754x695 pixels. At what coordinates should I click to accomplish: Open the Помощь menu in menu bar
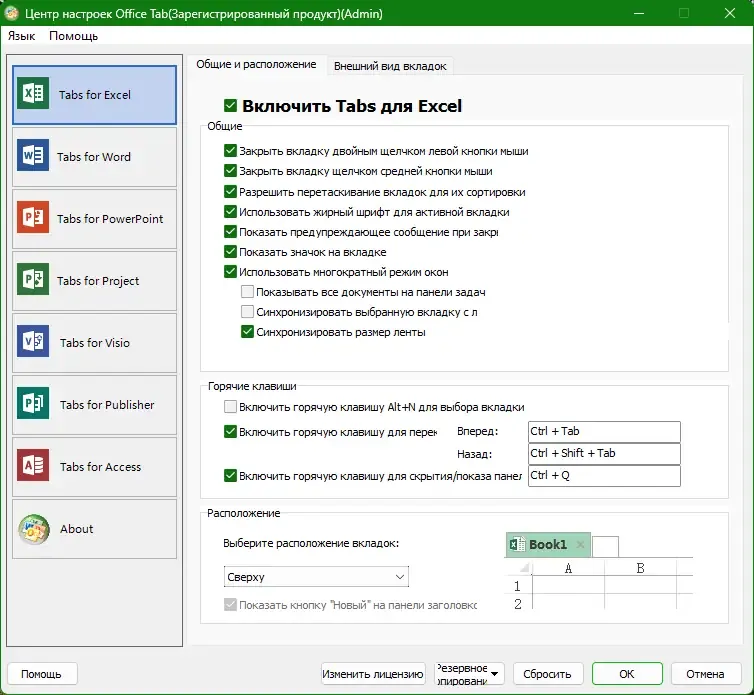pyautogui.click(x=74, y=36)
